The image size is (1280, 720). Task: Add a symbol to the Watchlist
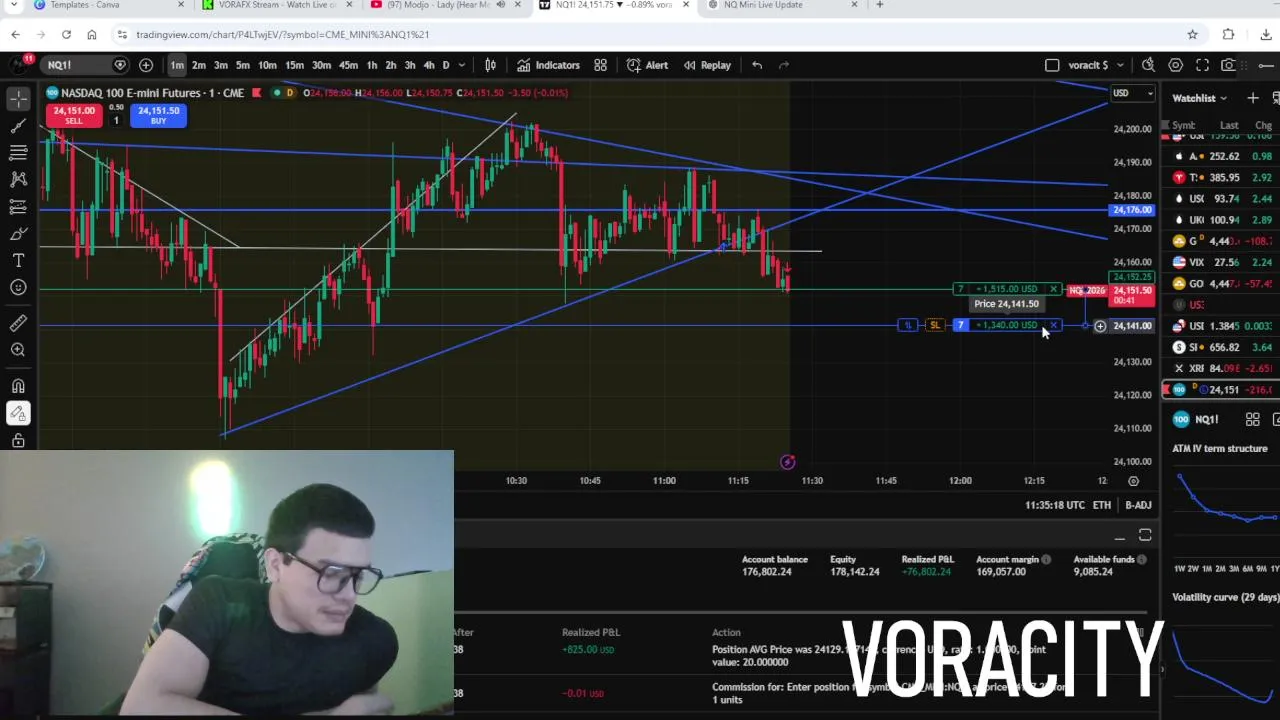point(1252,98)
